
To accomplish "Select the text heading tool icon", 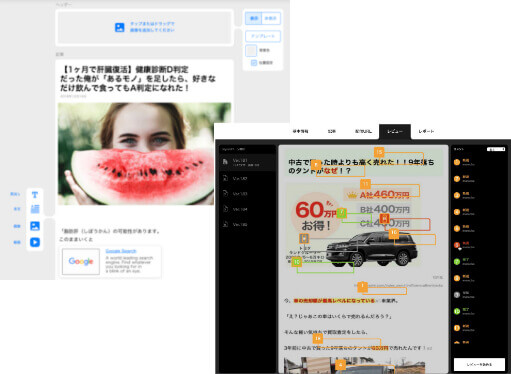I will [x=35, y=195].
